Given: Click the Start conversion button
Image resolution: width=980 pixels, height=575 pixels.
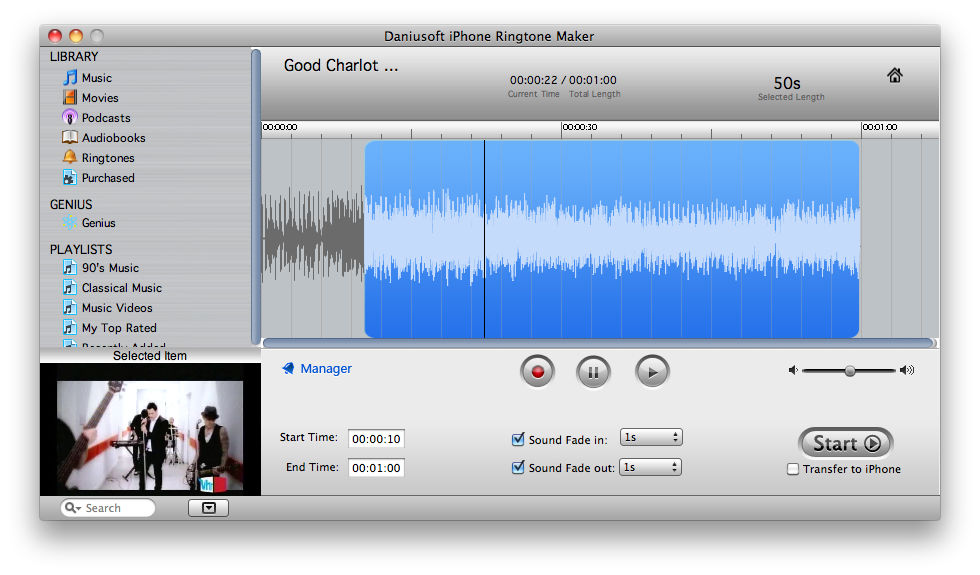Looking at the screenshot, I should [x=846, y=443].
